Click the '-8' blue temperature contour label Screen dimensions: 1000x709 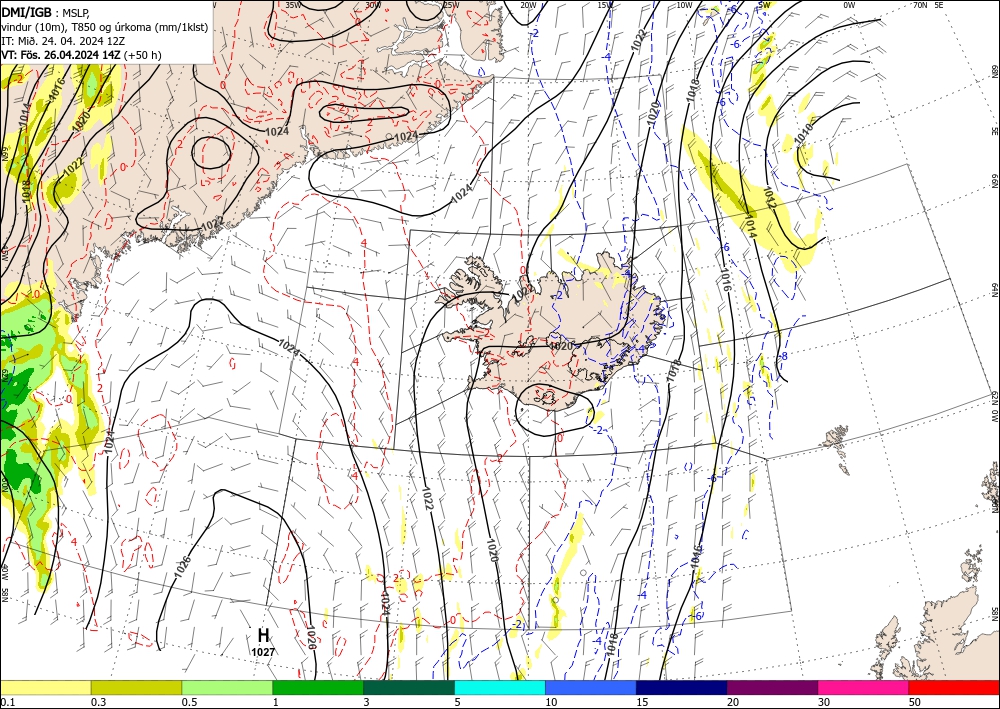[783, 356]
